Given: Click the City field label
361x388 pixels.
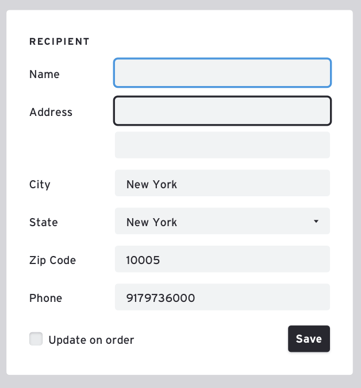Looking at the screenshot, I should (x=40, y=184).
